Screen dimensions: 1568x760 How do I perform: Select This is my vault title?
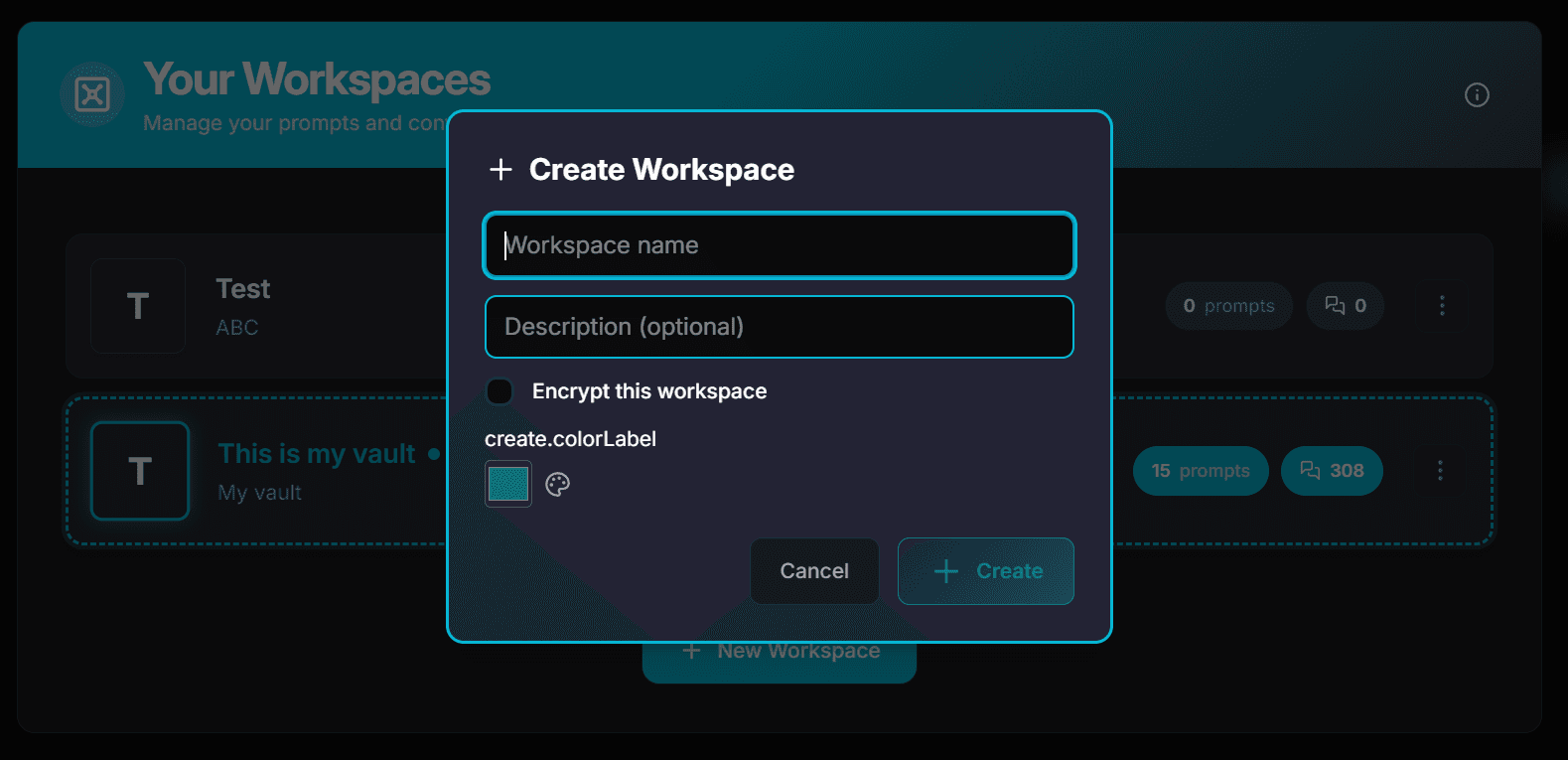pos(317,454)
